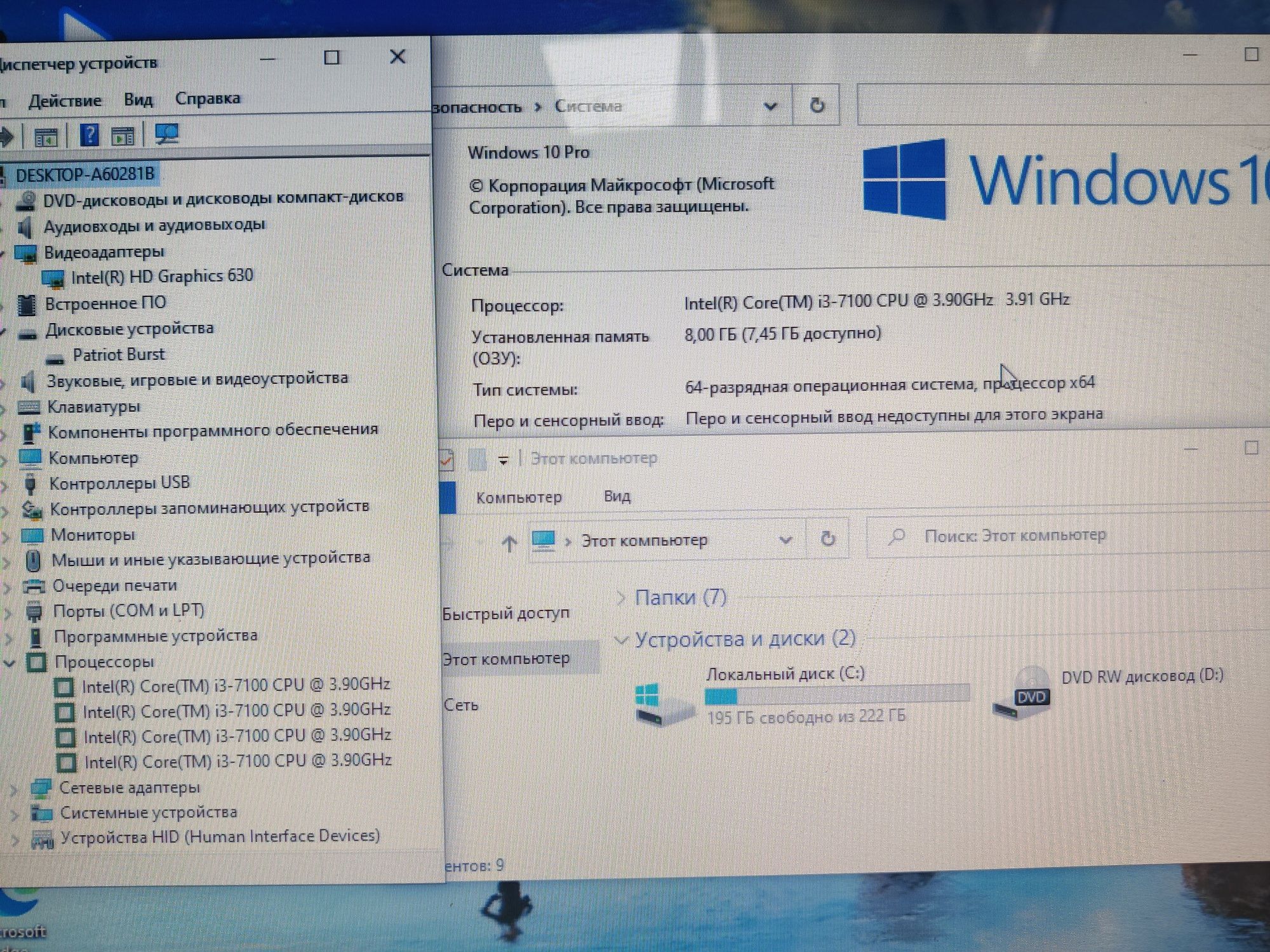The width and height of the screenshot is (1270, 952).
Task: Click the Контроллеры запоминающих устройств icon
Action: click(x=32, y=509)
